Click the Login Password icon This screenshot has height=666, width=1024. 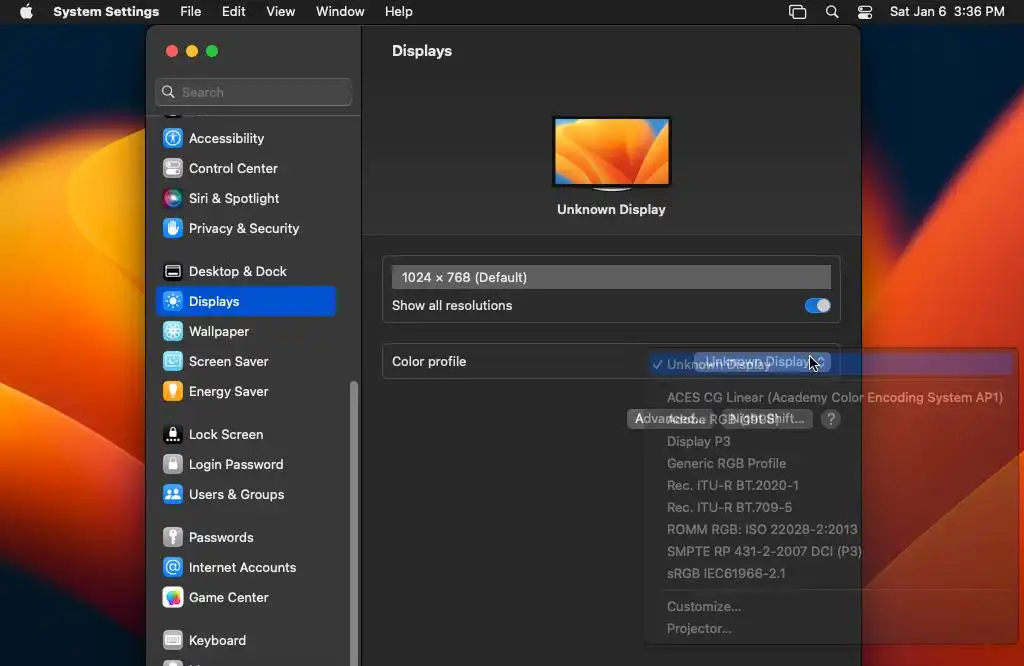click(172, 465)
